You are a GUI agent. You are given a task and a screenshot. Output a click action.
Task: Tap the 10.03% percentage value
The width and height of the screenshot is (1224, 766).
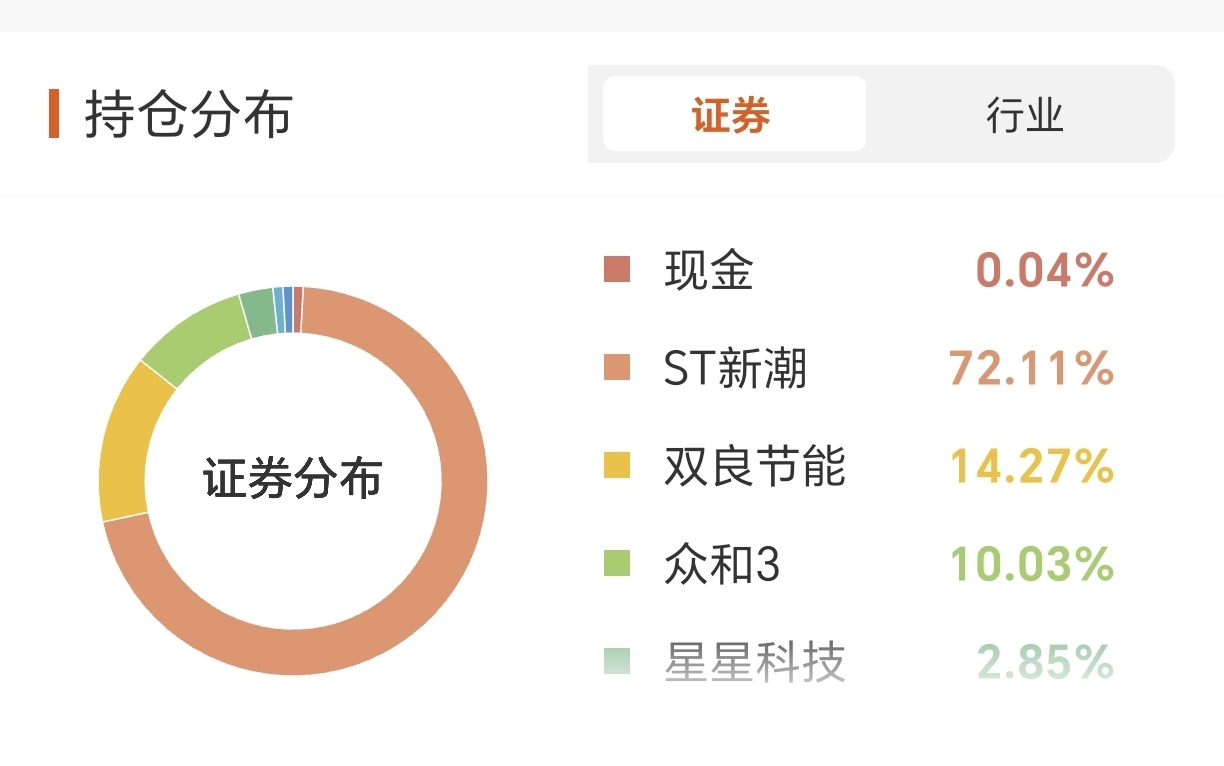[x=1031, y=564]
